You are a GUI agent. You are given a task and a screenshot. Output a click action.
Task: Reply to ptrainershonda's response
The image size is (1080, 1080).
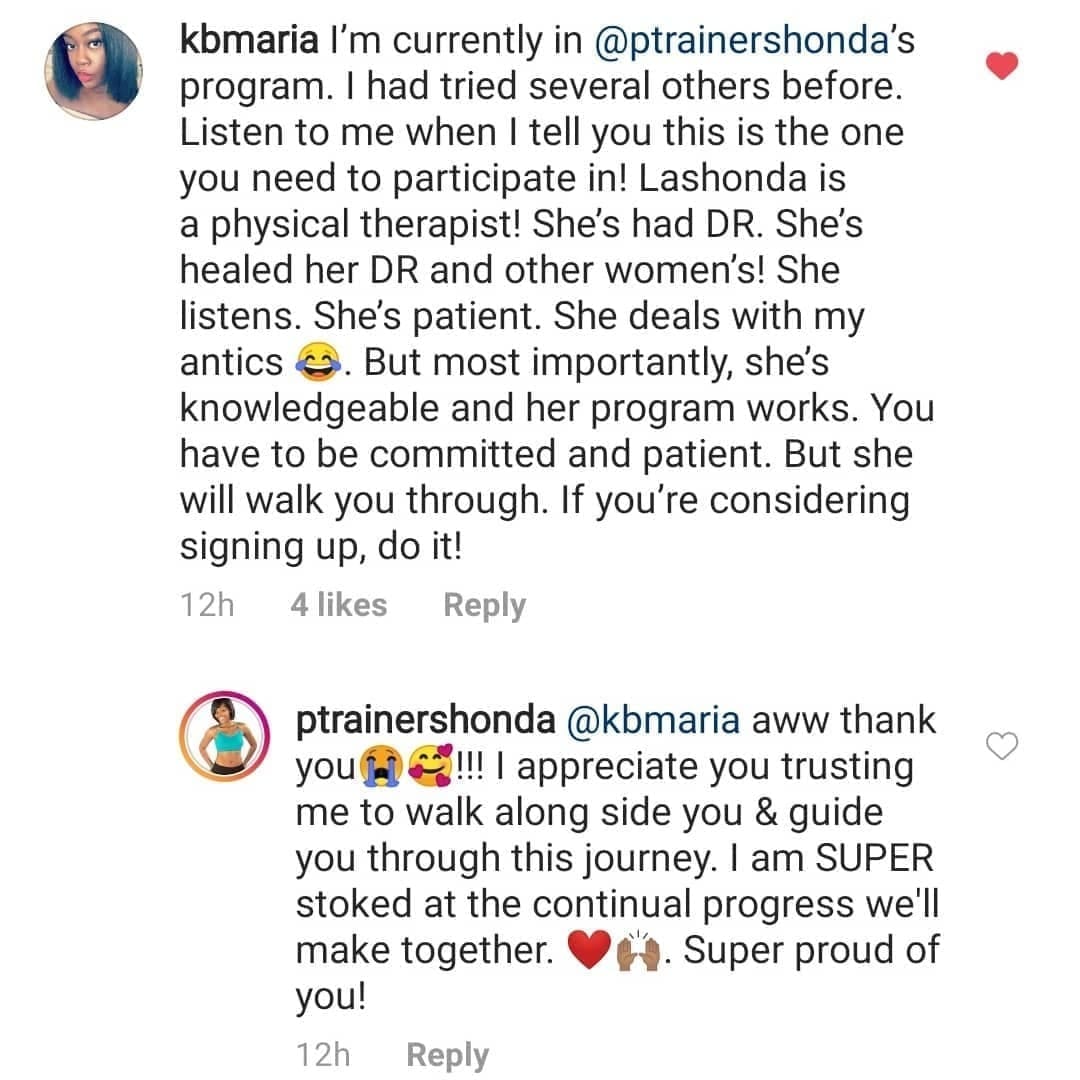click(x=447, y=1055)
